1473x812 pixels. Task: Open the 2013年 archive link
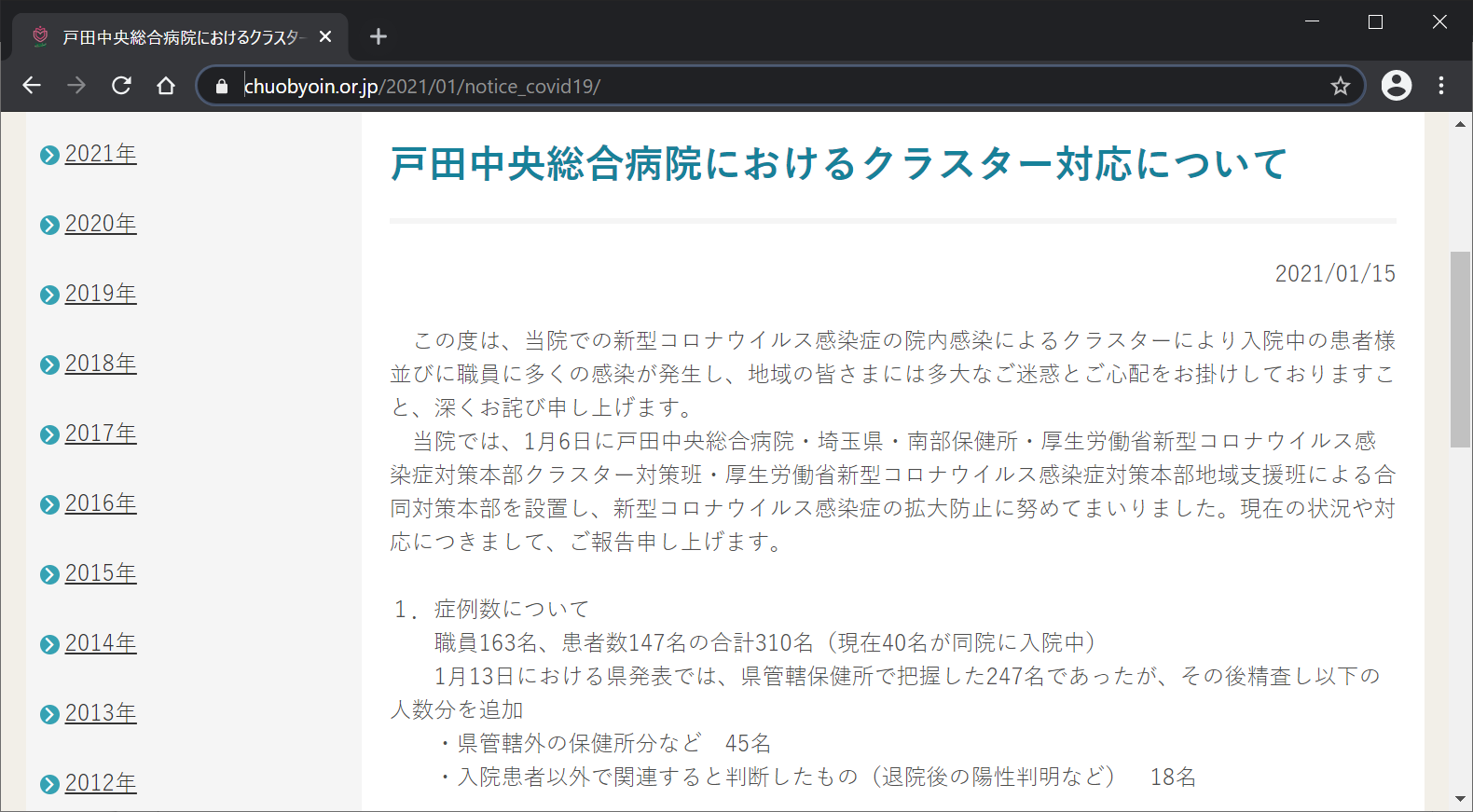pyautogui.click(x=101, y=713)
